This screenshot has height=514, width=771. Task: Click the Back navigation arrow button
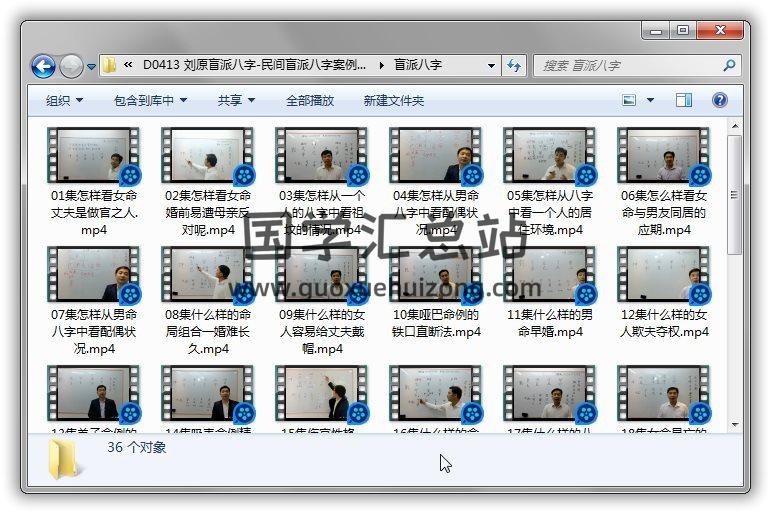43,66
